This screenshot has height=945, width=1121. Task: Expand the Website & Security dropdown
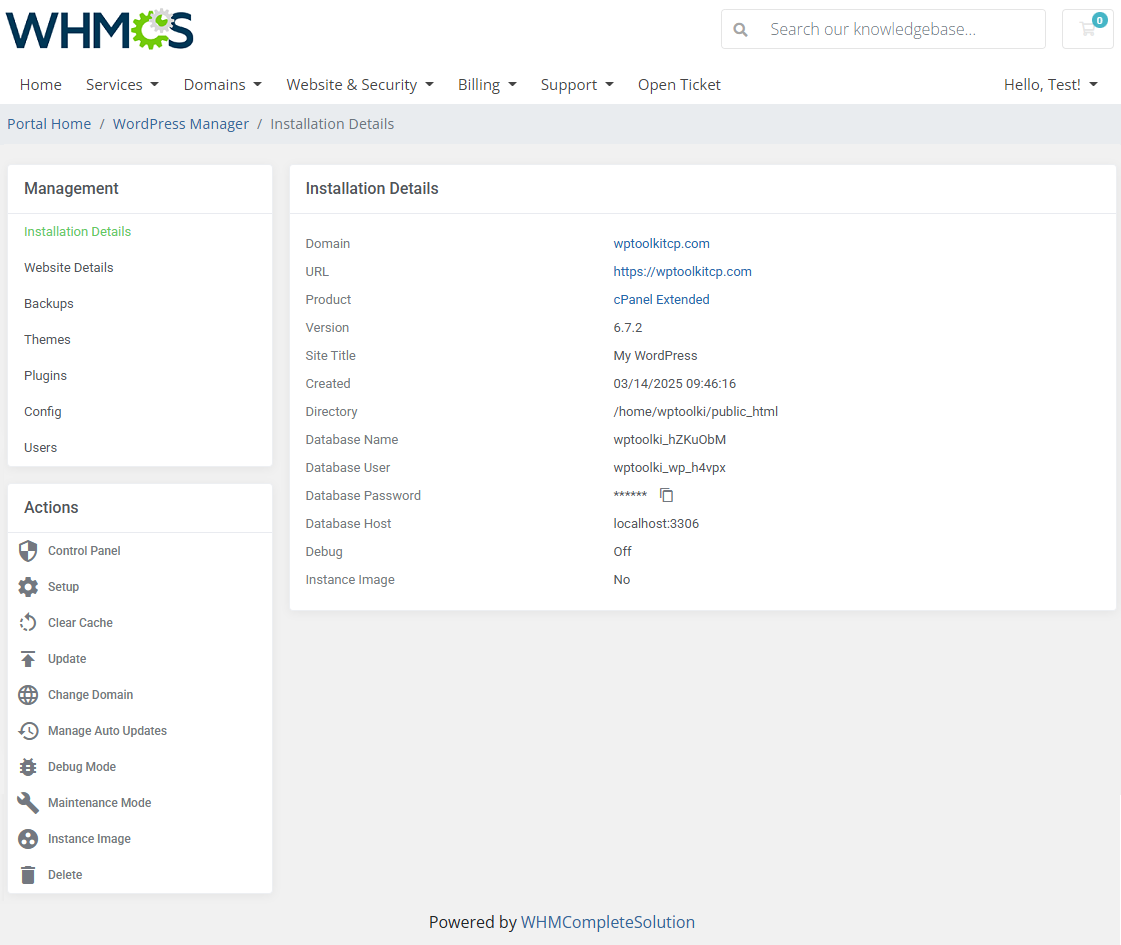point(360,84)
